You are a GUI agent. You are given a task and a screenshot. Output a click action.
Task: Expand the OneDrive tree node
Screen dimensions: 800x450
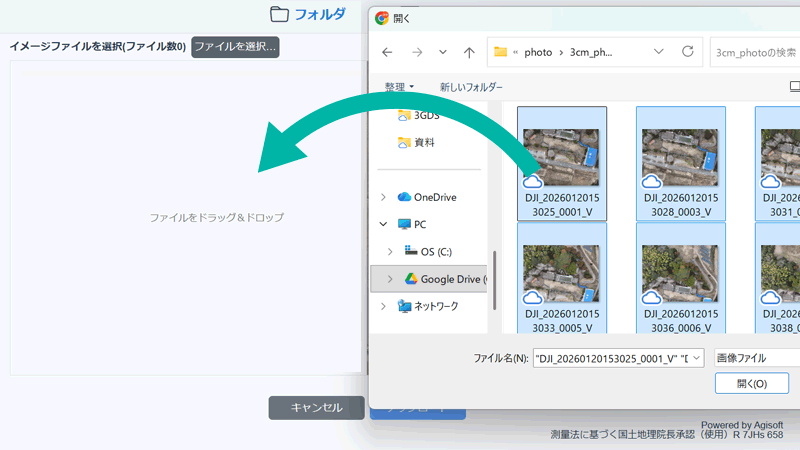(383, 197)
